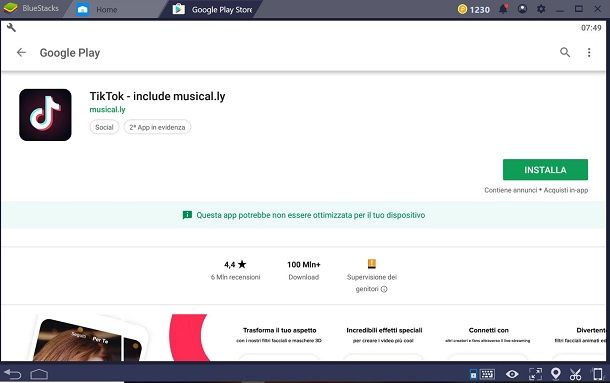This screenshot has width=610, height=383.
Task: Open the info icon beside Supervisione dei genitori
Action: pos(384,289)
